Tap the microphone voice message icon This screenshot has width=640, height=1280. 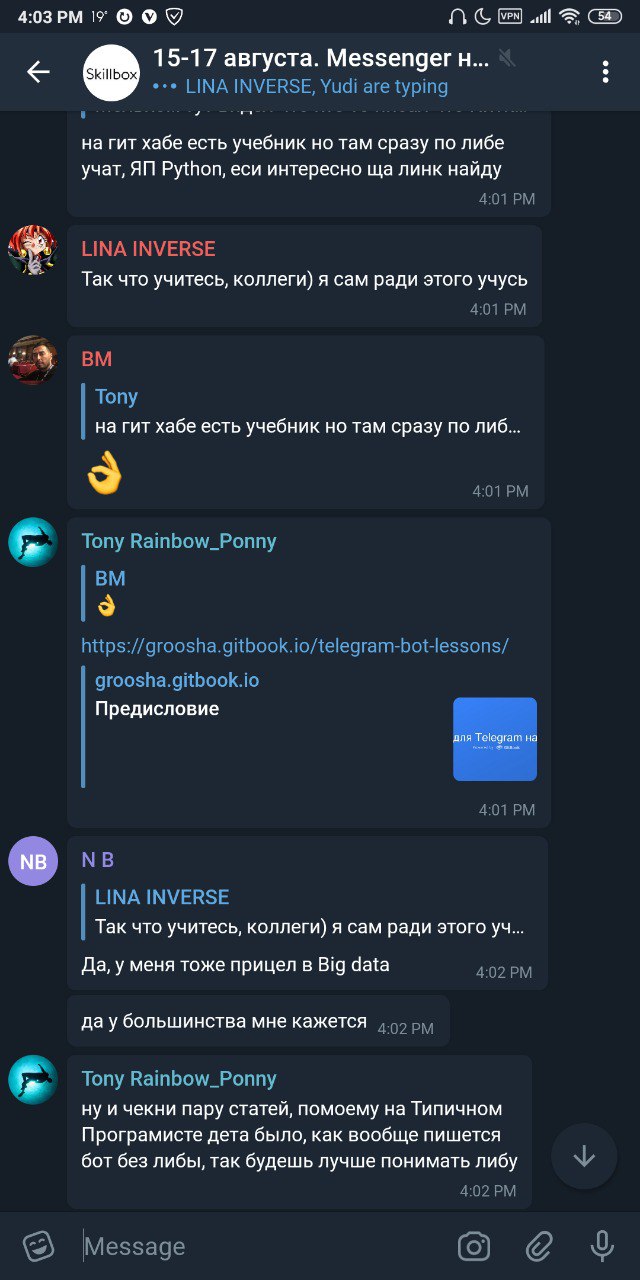pyautogui.click(x=602, y=1246)
